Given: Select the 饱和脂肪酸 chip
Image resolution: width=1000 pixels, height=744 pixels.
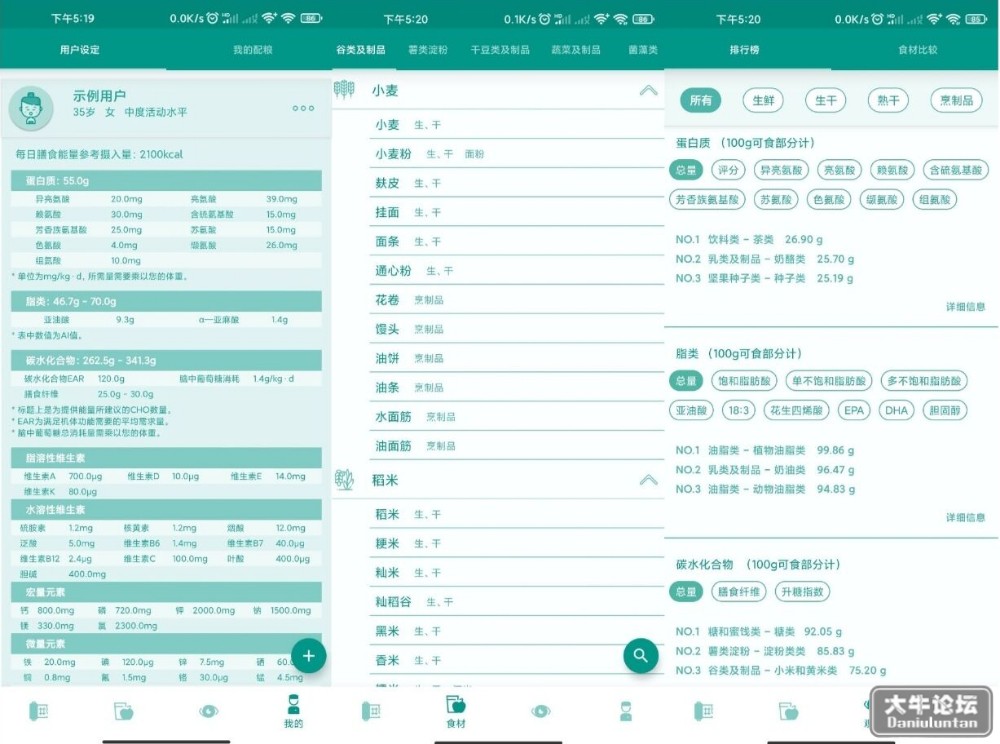Looking at the screenshot, I should coord(744,381).
